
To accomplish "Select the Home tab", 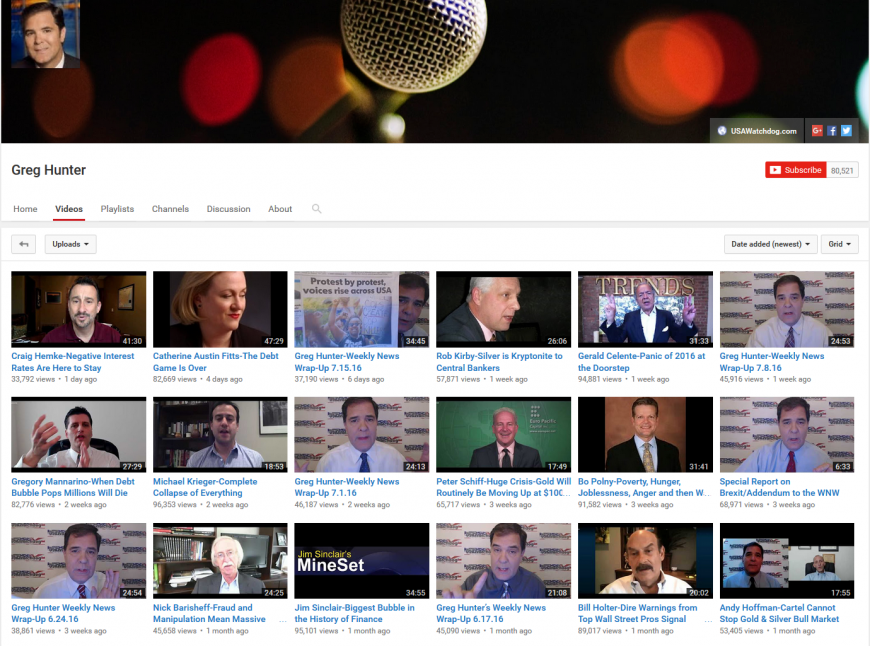I will pyautogui.click(x=25, y=209).
